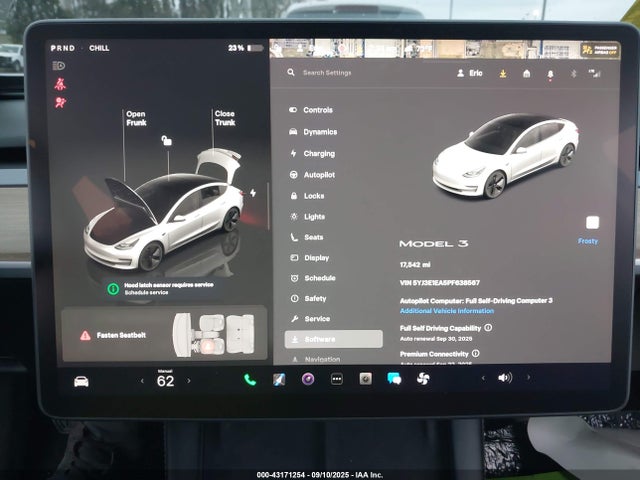640x480 pixels.
Task: Tap the CHILL drive mode label
Action: (x=99, y=48)
